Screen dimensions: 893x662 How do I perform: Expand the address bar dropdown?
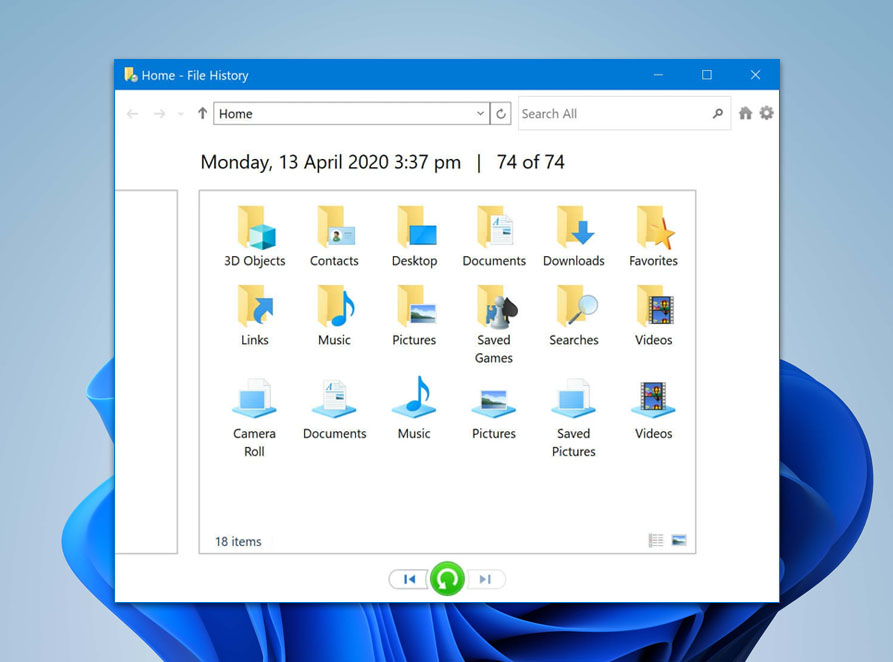point(480,113)
